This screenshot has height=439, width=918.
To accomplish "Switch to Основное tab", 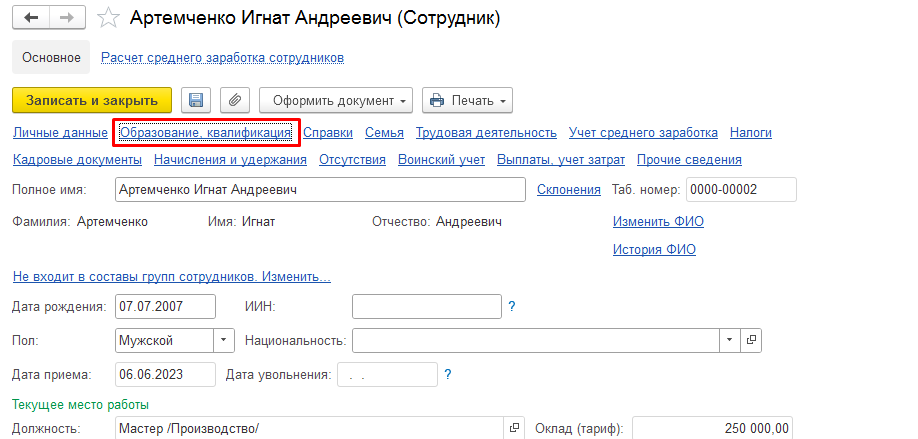I will point(51,58).
